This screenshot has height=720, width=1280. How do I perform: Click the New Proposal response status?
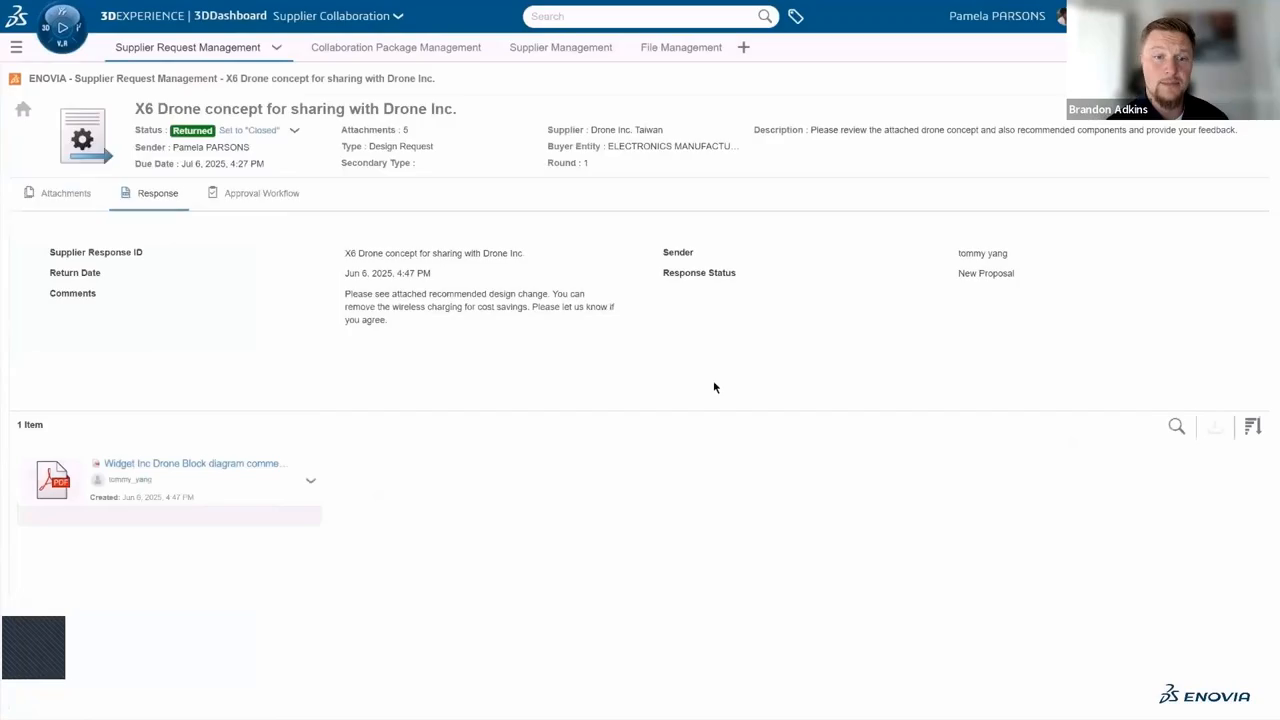986,273
